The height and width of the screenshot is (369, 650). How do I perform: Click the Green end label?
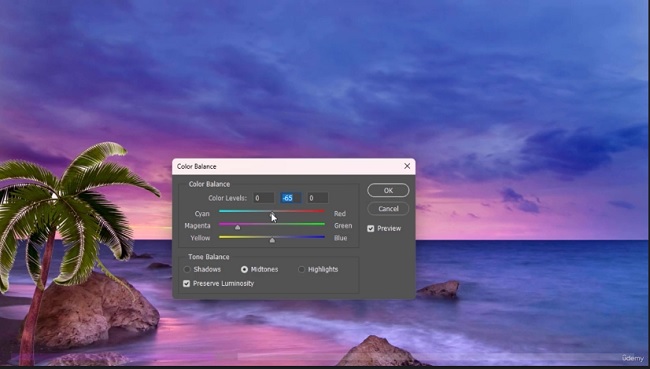point(343,226)
